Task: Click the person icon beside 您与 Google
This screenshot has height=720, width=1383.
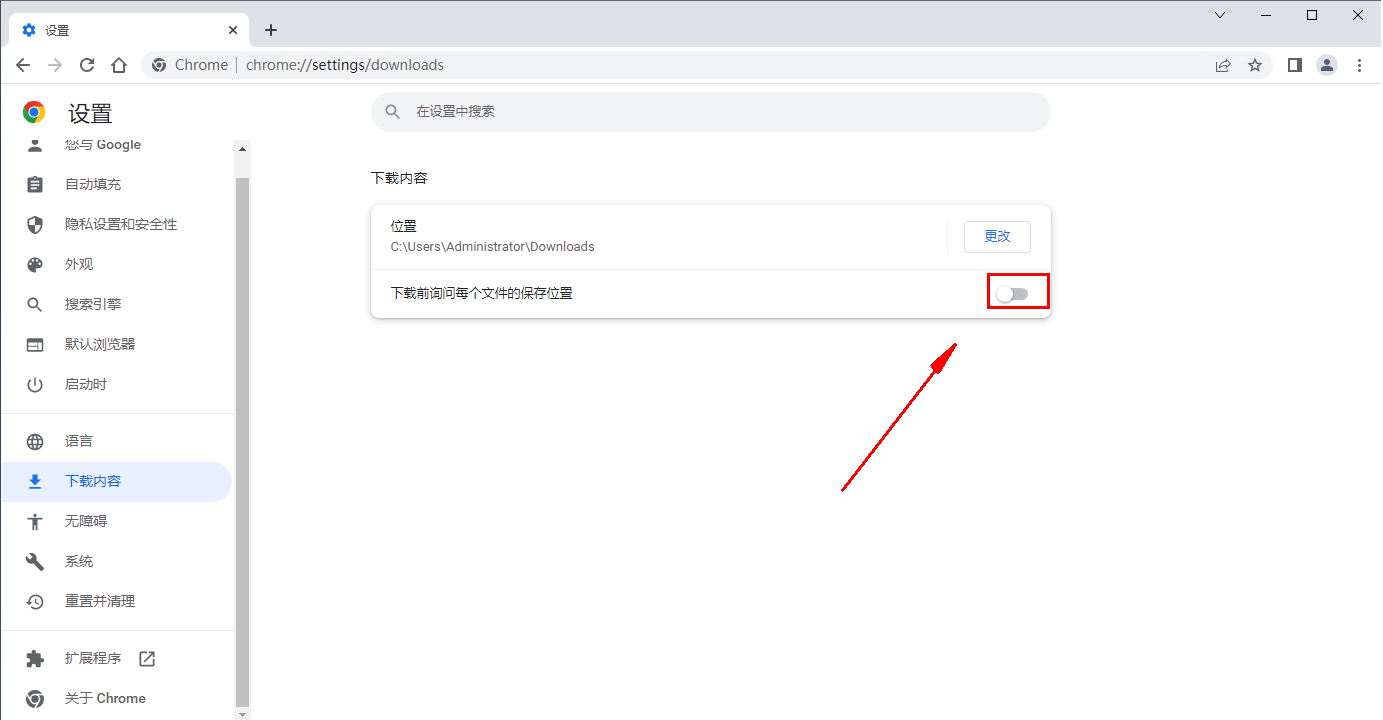Action: point(35,145)
